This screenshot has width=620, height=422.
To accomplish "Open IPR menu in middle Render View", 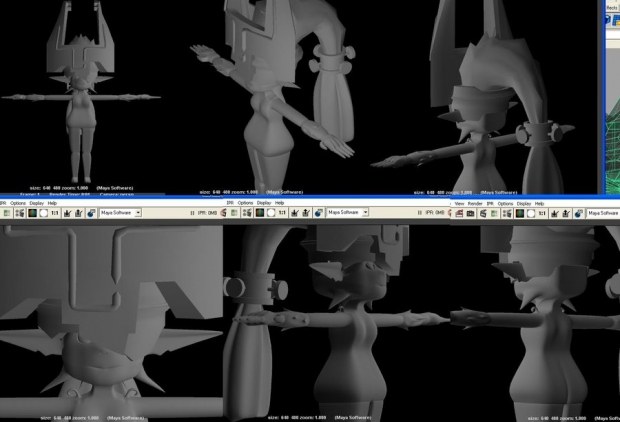I will [230, 203].
